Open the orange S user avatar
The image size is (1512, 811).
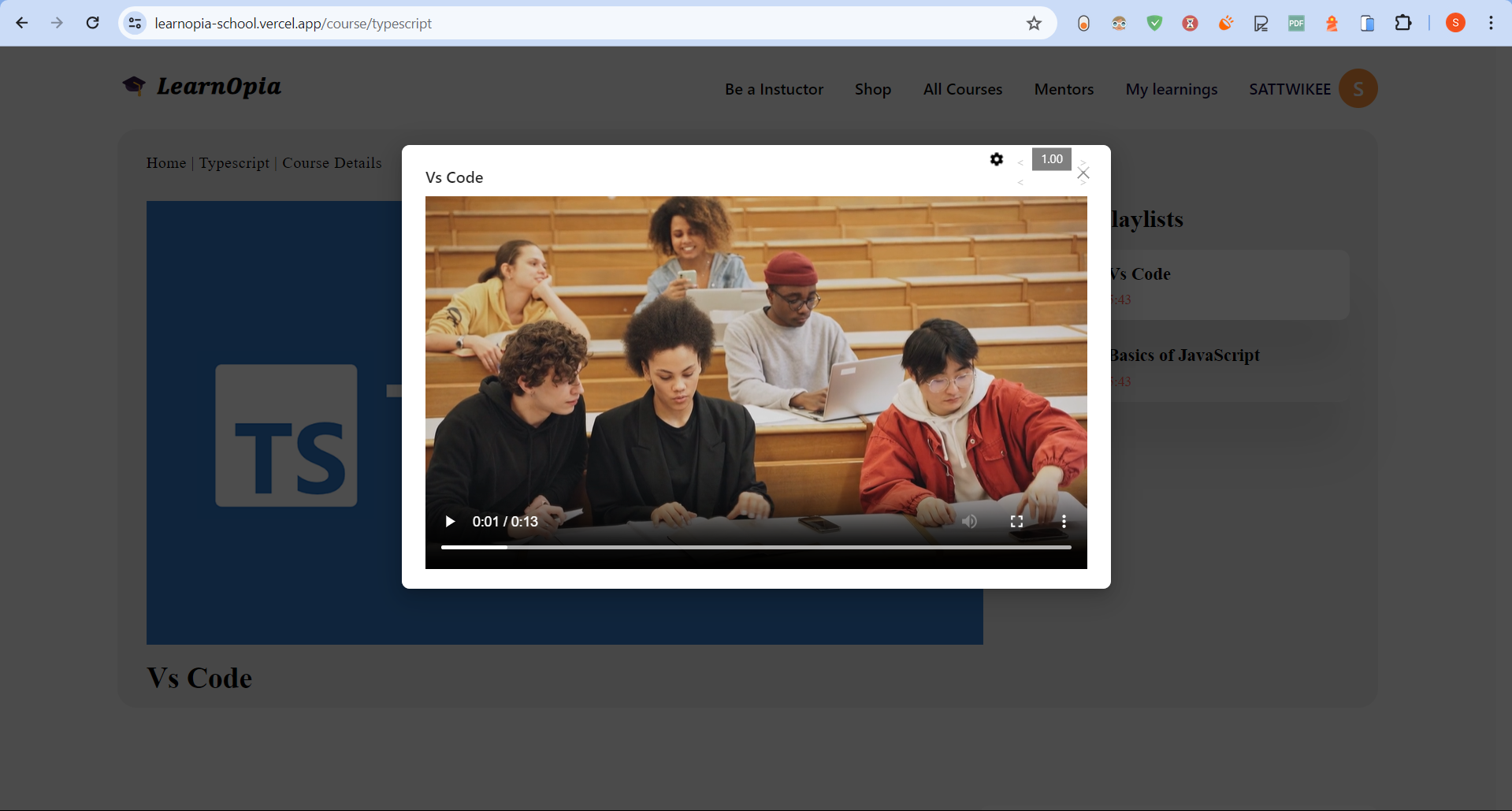(1358, 88)
